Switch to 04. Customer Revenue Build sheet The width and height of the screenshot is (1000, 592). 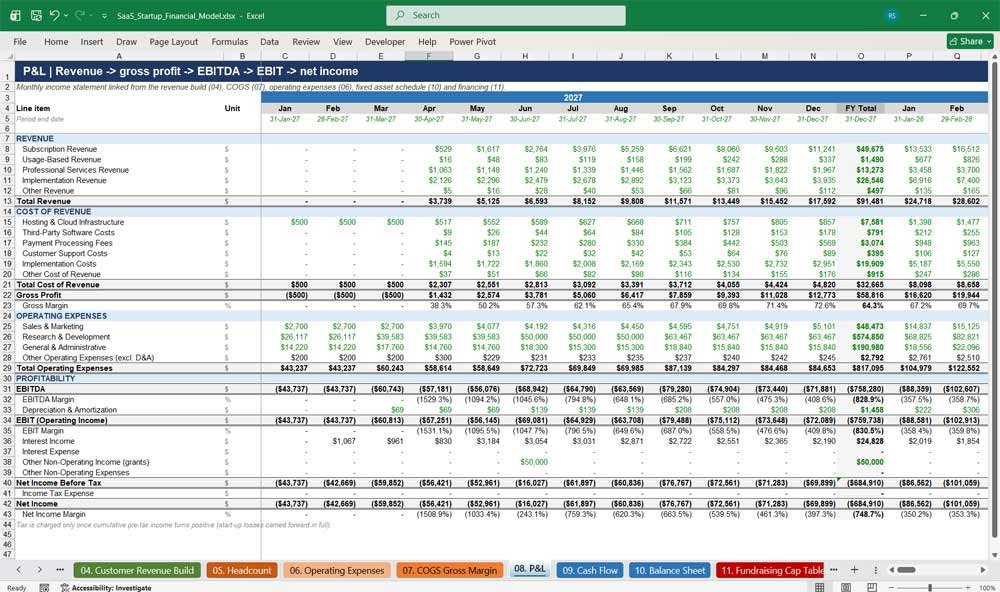point(137,570)
